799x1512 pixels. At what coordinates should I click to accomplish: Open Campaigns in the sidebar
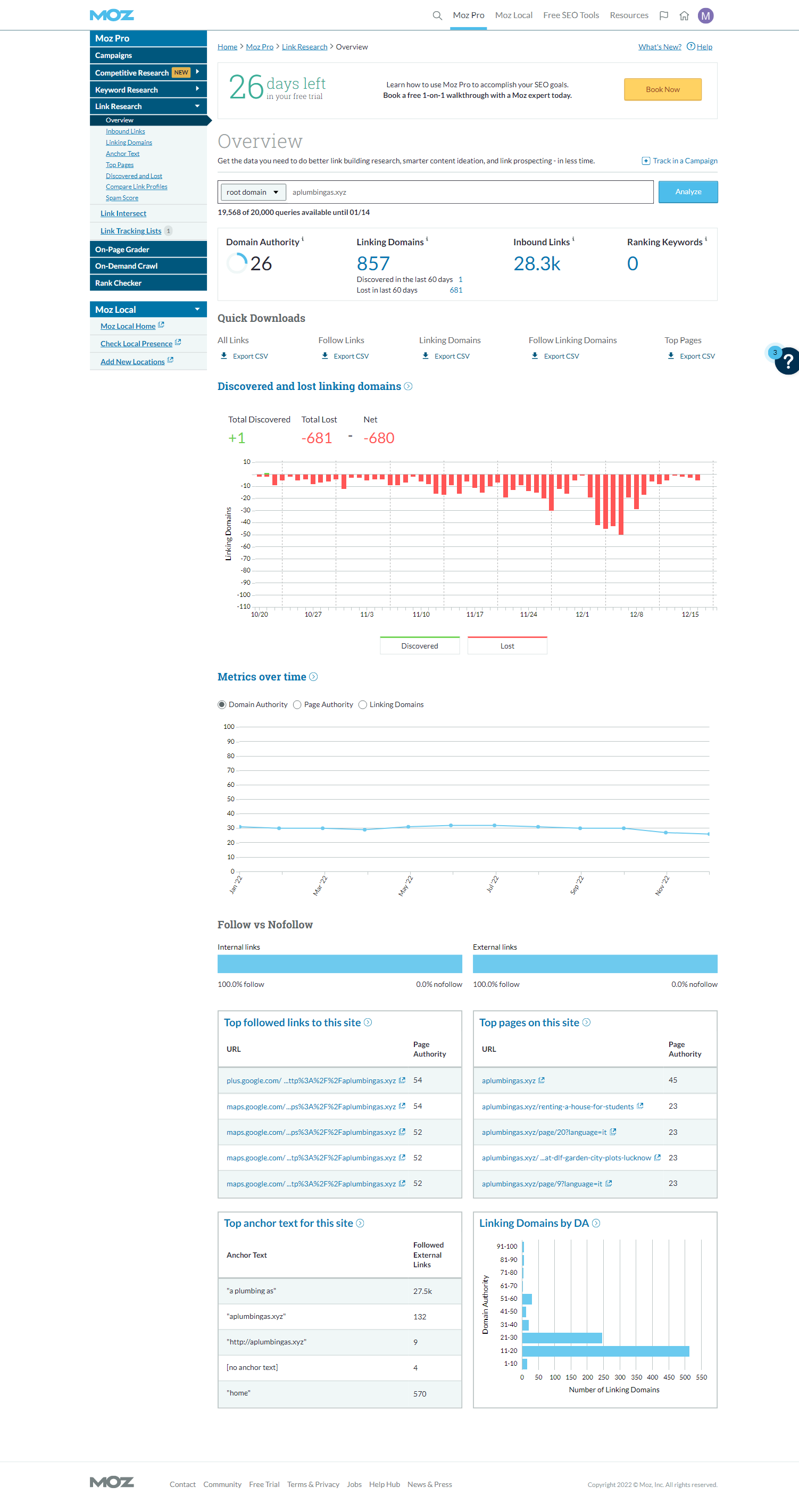click(148, 55)
